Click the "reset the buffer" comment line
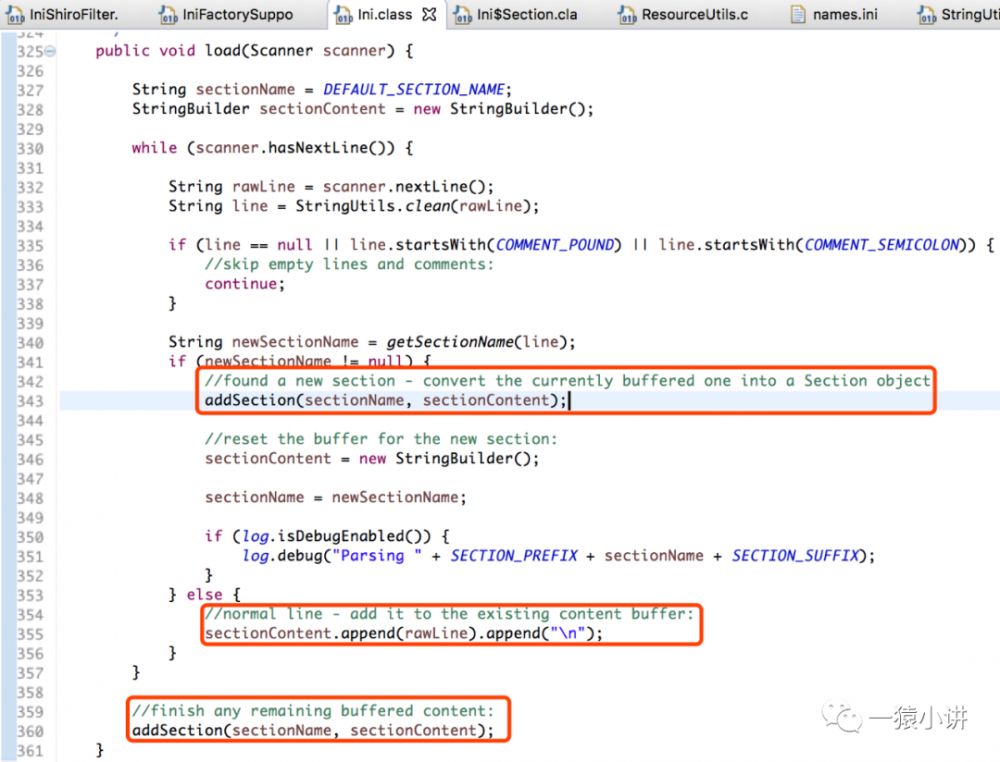The height and width of the screenshot is (762, 1000). [x=381, y=439]
